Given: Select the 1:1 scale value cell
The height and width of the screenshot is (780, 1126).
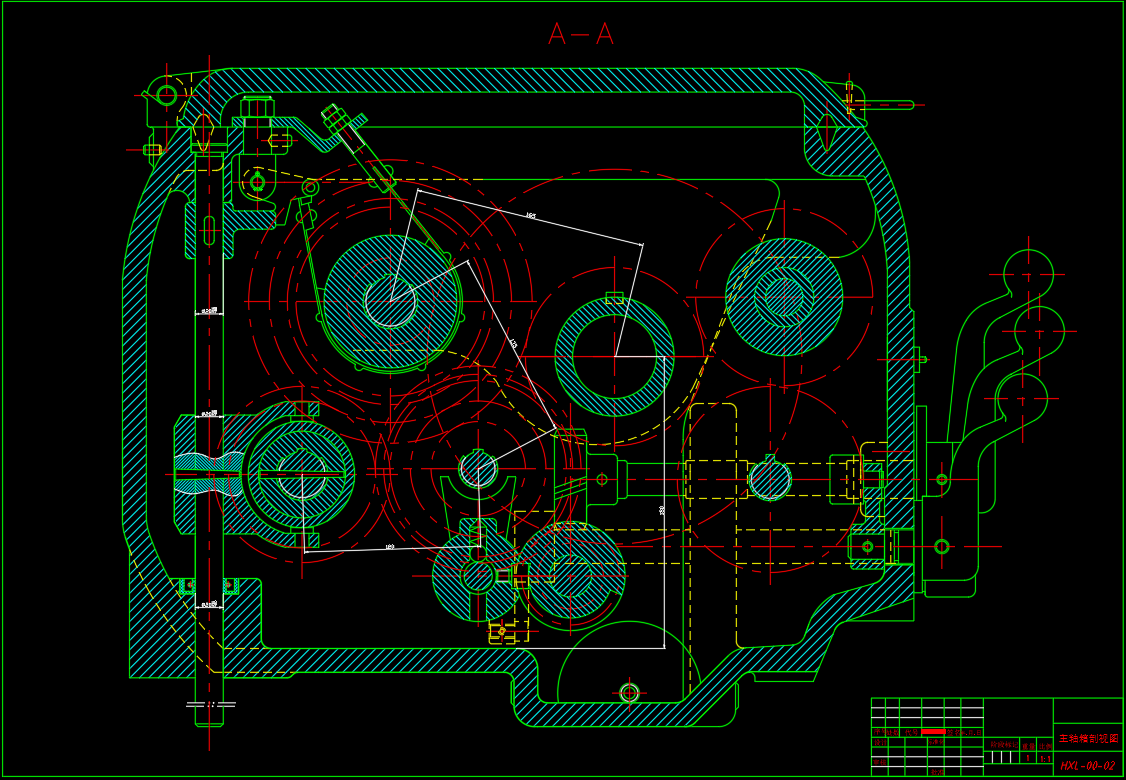Looking at the screenshot, I should (x=1046, y=758).
